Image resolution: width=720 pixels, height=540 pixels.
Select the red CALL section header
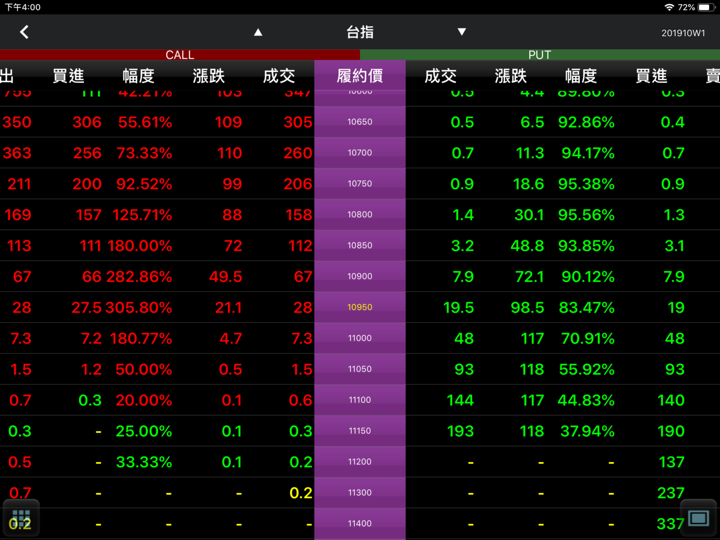180,55
